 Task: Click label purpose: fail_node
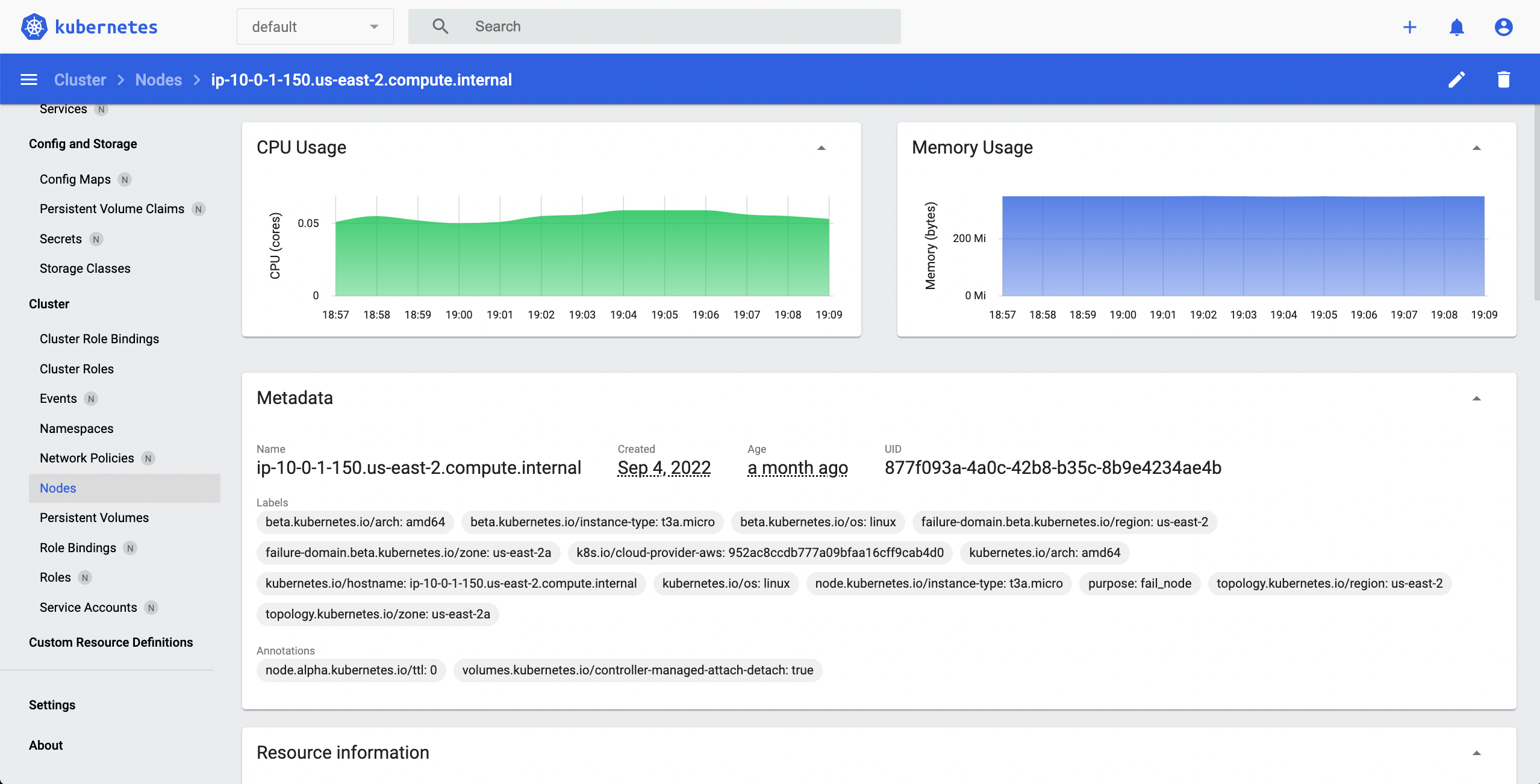[x=1139, y=583]
